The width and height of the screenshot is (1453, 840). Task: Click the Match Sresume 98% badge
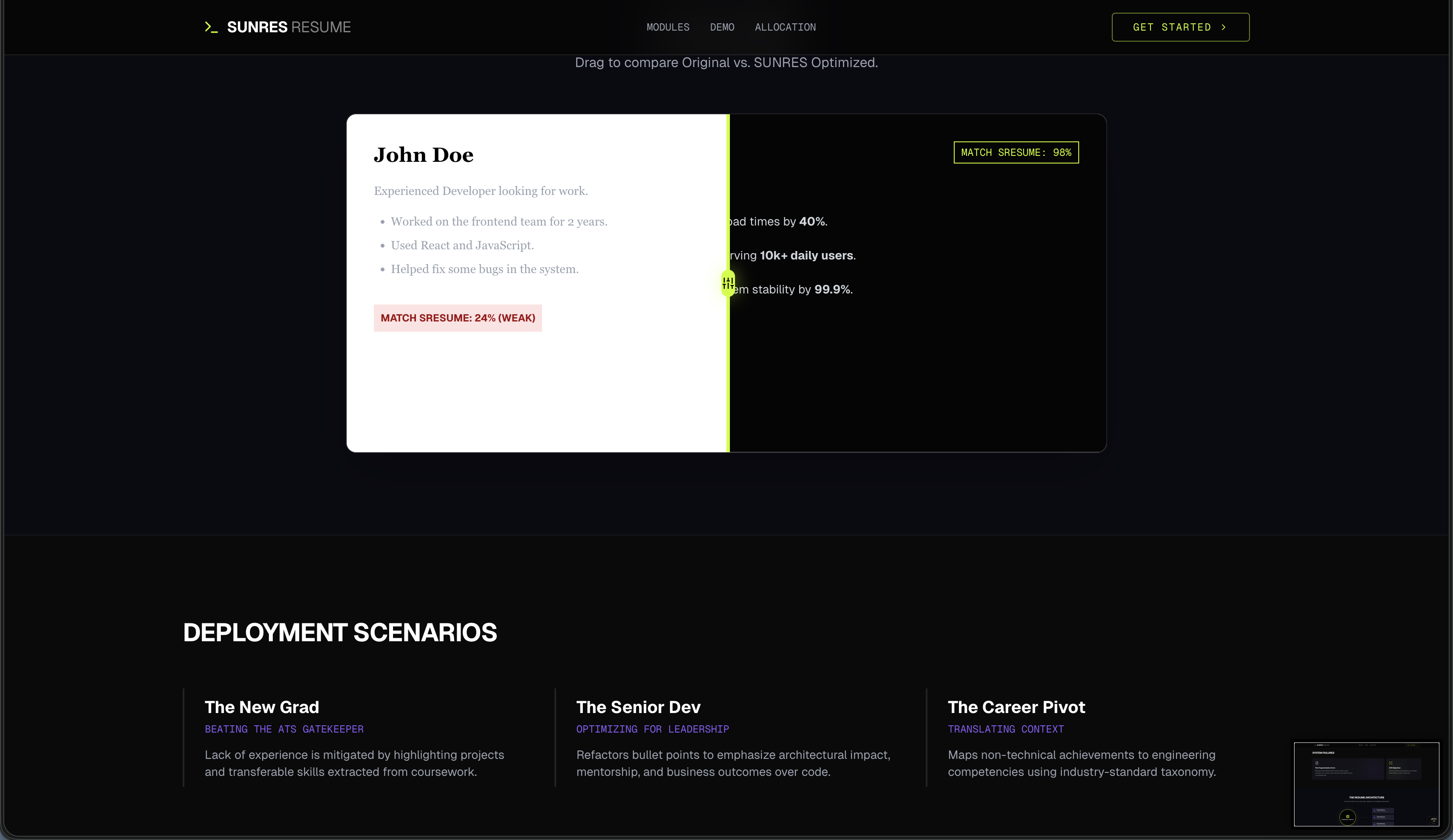tap(1015, 153)
